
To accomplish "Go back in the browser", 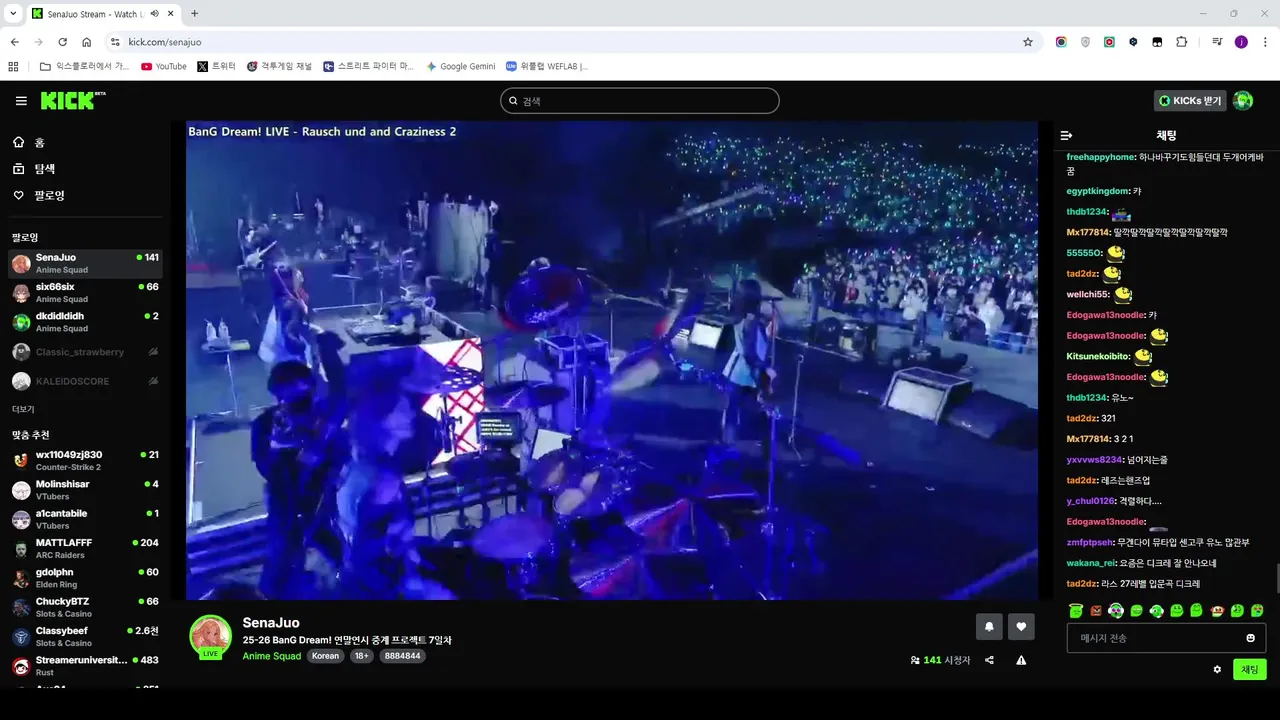I will coord(14,42).
